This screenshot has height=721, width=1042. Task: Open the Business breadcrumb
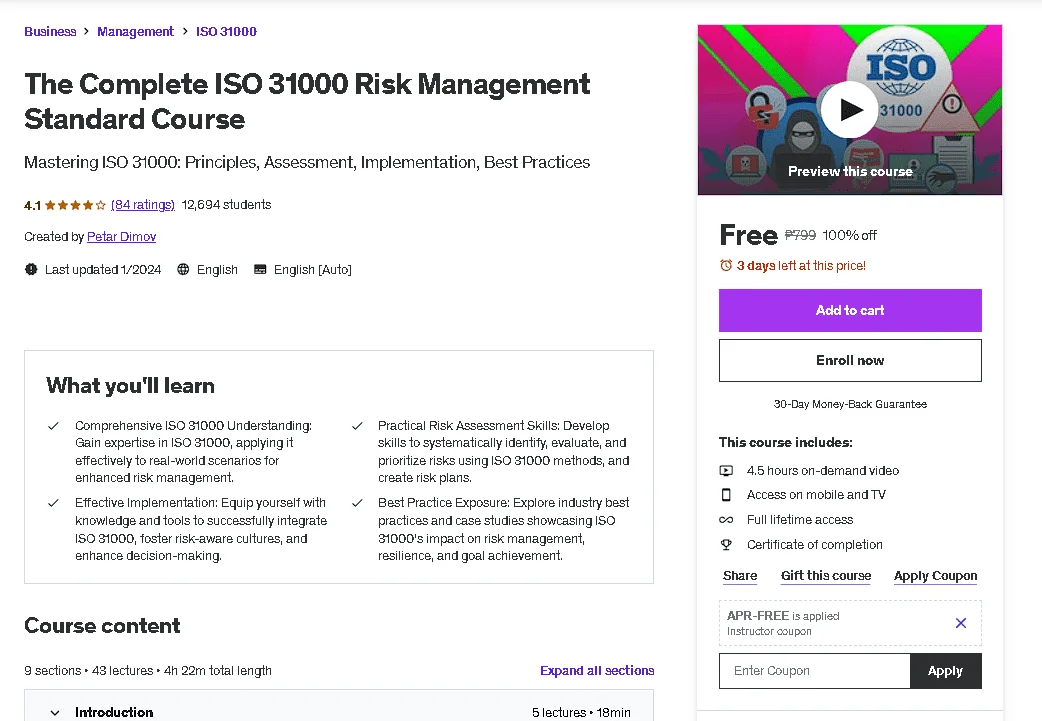[x=50, y=31]
